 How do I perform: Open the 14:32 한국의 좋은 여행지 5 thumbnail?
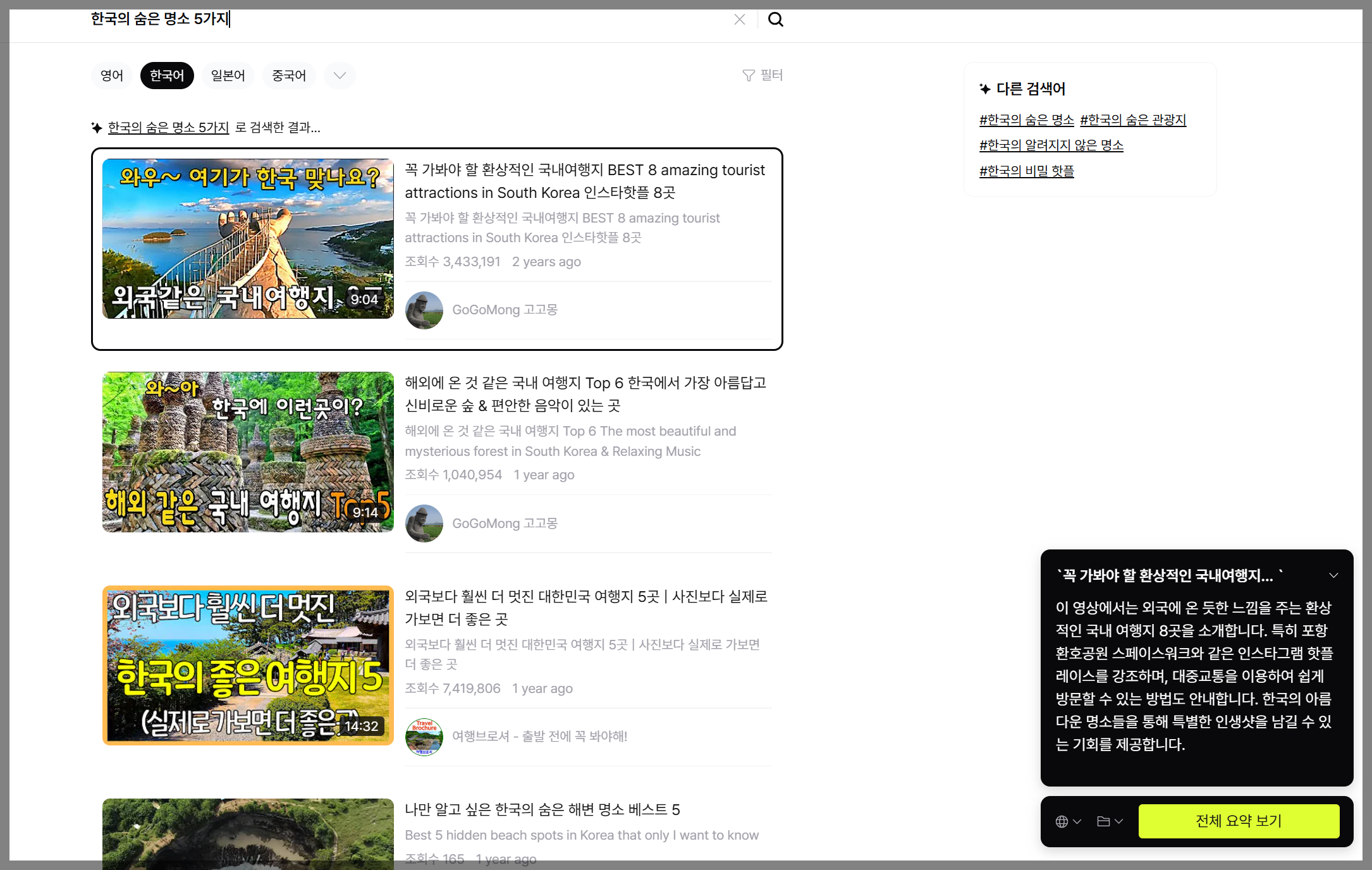click(x=248, y=665)
